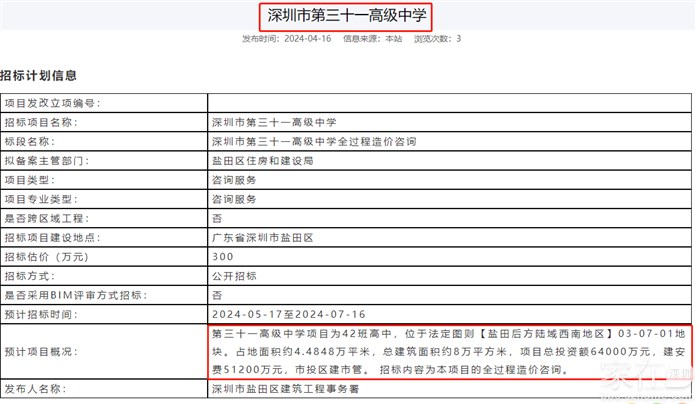Click the 信息来源 本站 label
The image size is (700, 404).
pos(372,39)
